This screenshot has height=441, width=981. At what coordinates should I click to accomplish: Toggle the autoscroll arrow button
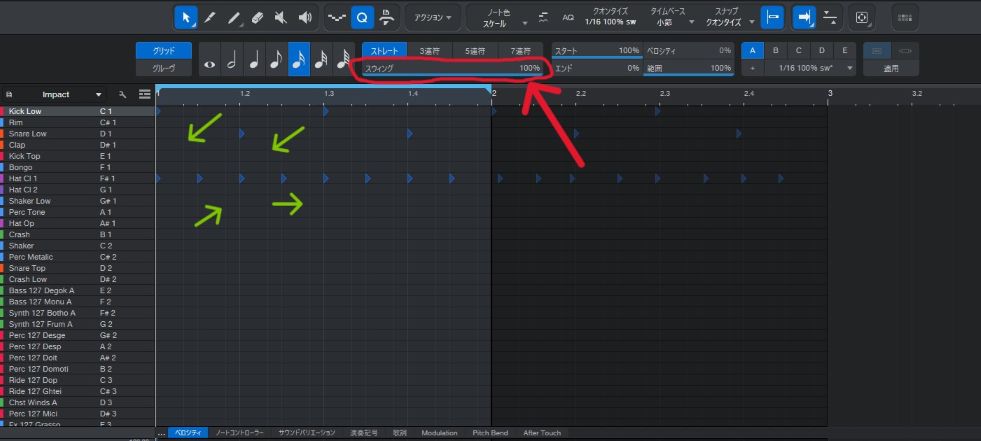(804, 17)
